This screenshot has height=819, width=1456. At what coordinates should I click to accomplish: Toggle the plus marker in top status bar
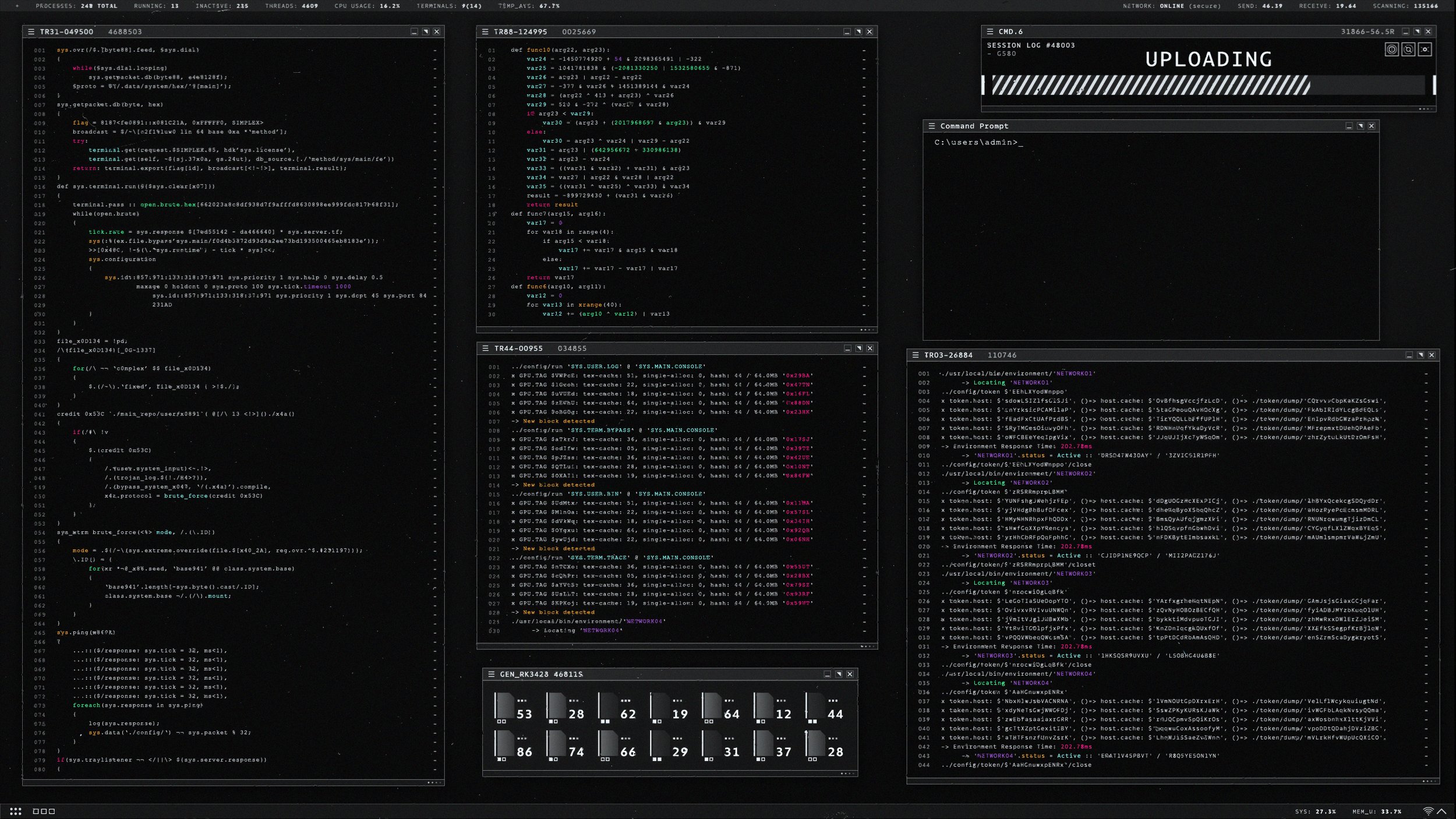pyautogui.click(x=17, y=6)
